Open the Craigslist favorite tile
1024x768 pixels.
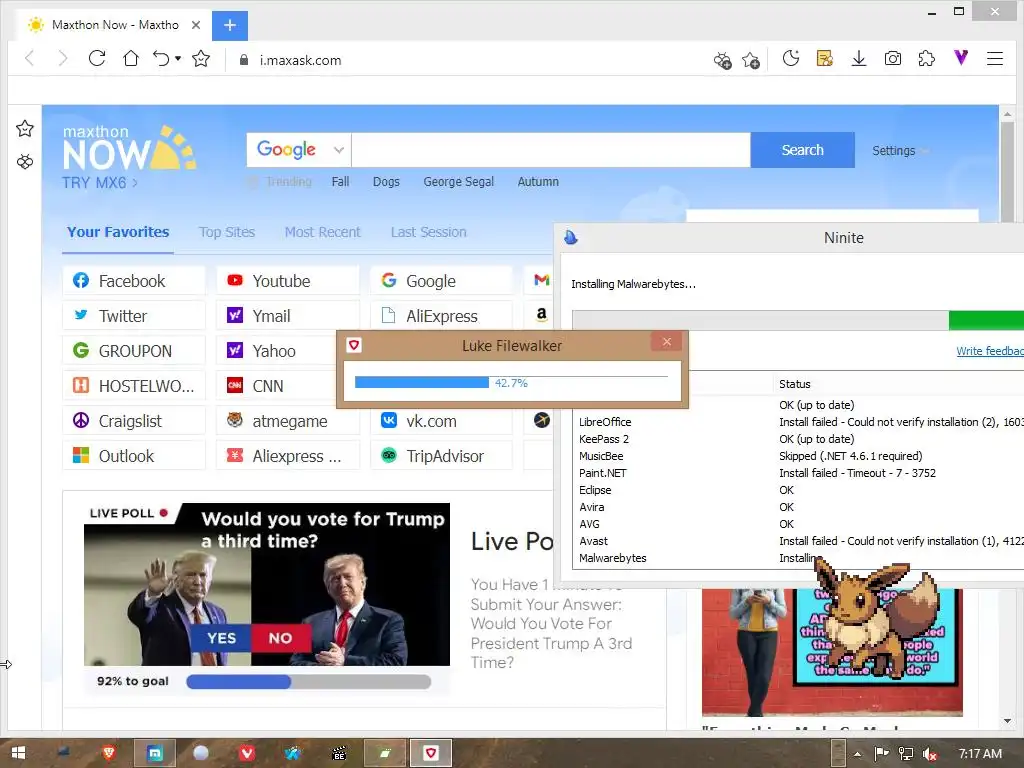click(x=134, y=421)
